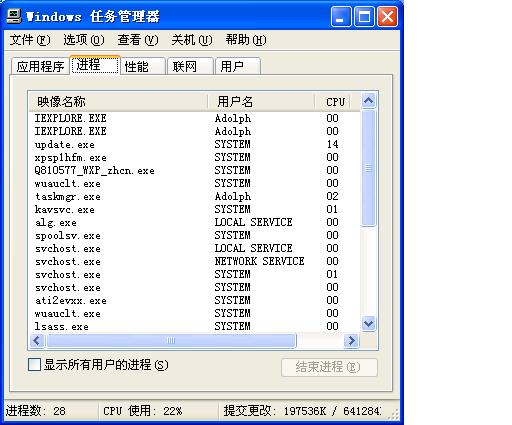Close the Task Manager window
This screenshot has width=512, height=425.
pyautogui.click(x=387, y=16)
